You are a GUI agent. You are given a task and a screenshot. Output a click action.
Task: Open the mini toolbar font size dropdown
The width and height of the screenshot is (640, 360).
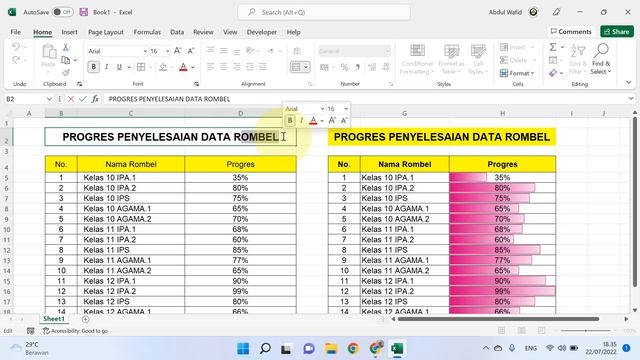[x=346, y=109]
